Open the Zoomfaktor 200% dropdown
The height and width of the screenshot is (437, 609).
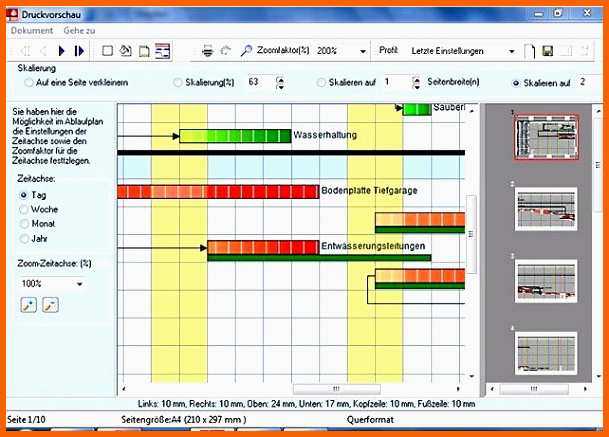tap(363, 51)
